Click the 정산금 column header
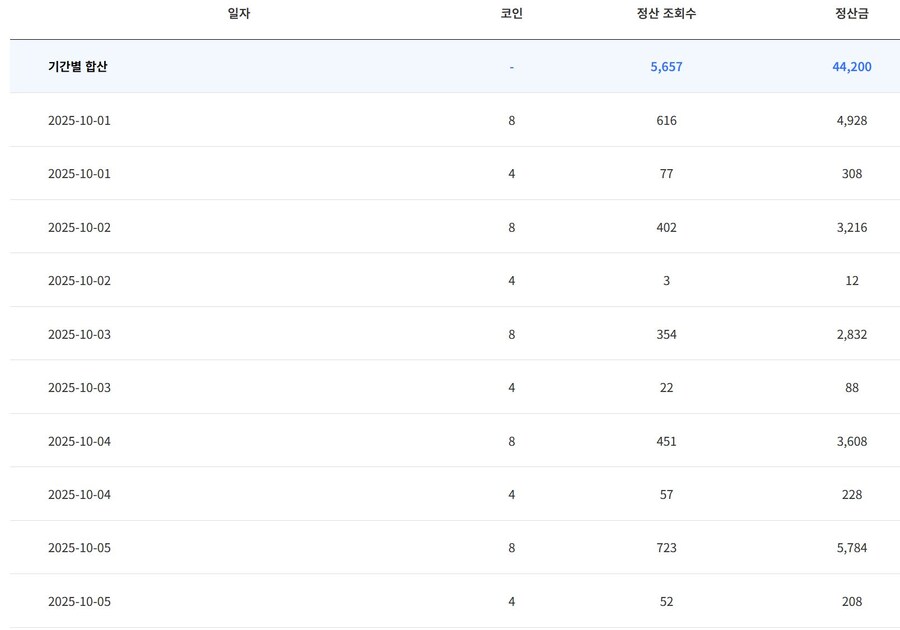 (851, 14)
